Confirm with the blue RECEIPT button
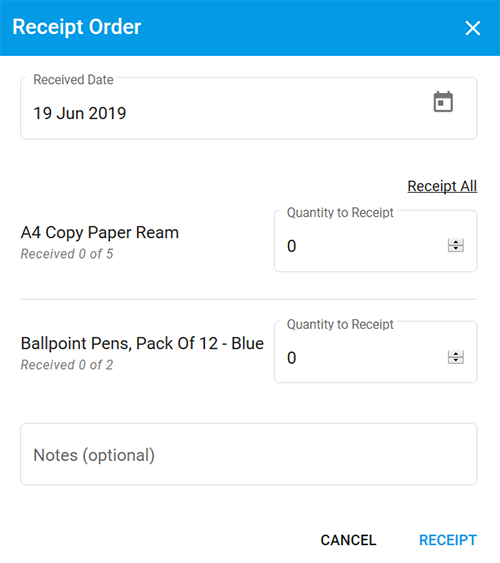The height and width of the screenshot is (563, 500). pyautogui.click(x=448, y=540)
